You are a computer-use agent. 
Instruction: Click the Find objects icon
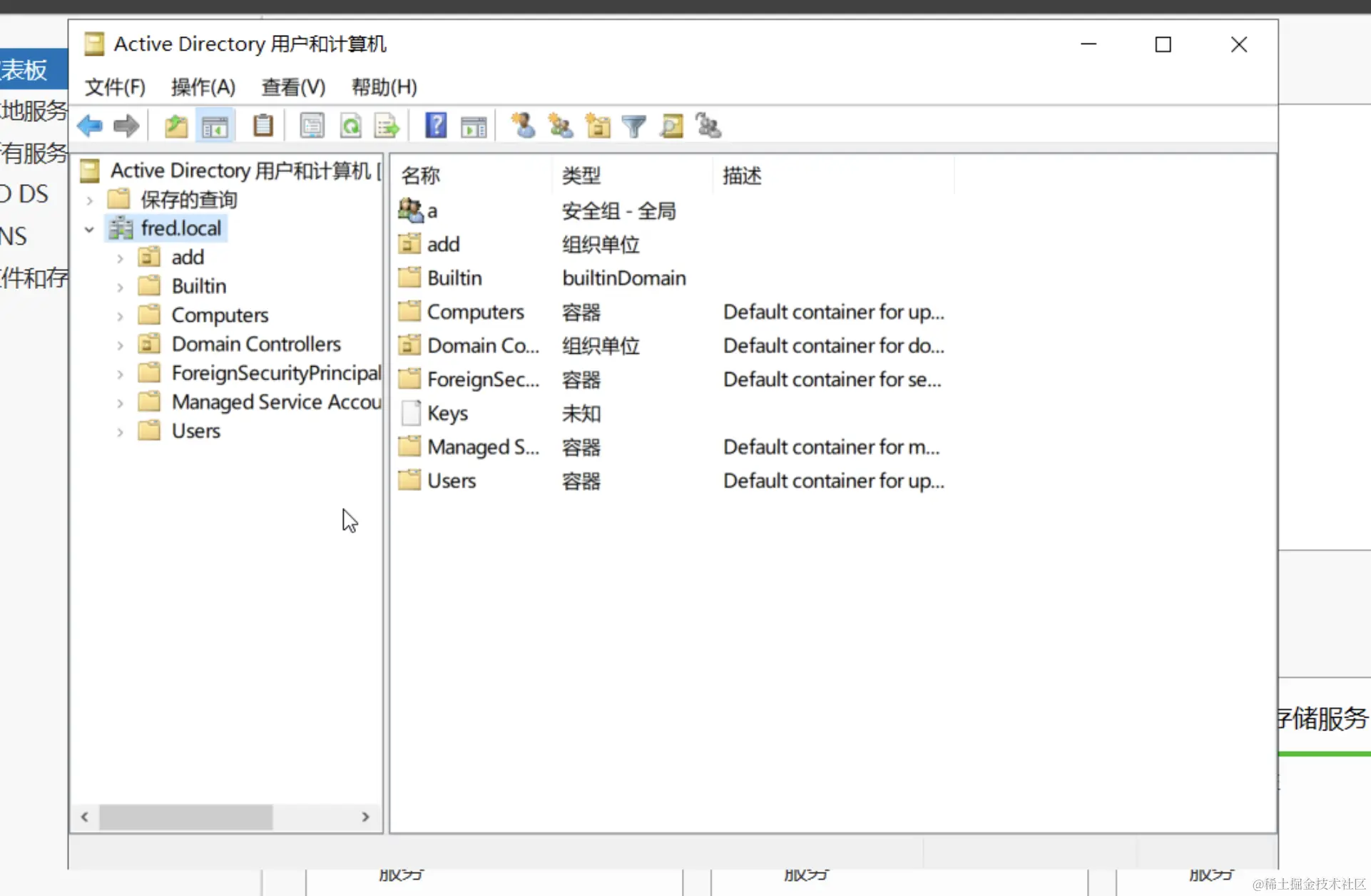point(671,126)
